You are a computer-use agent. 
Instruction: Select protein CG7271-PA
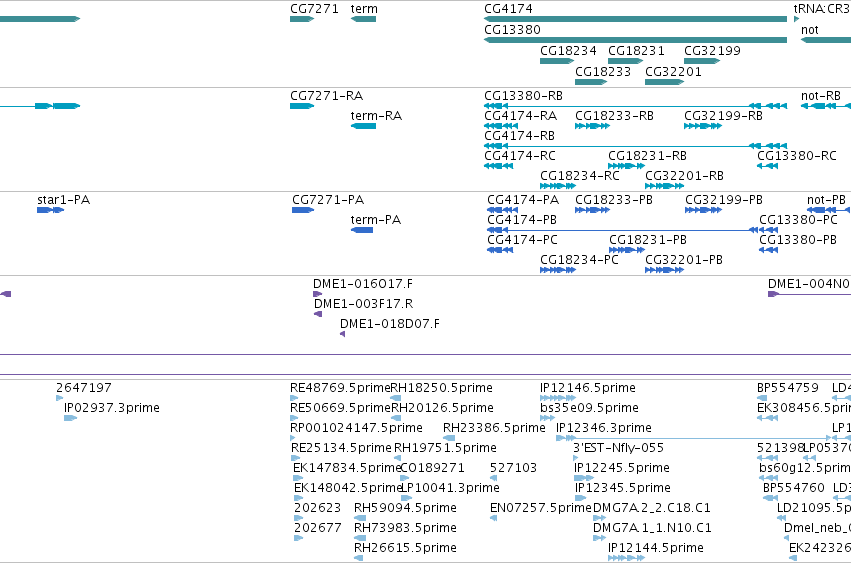(x=303, y=210)
